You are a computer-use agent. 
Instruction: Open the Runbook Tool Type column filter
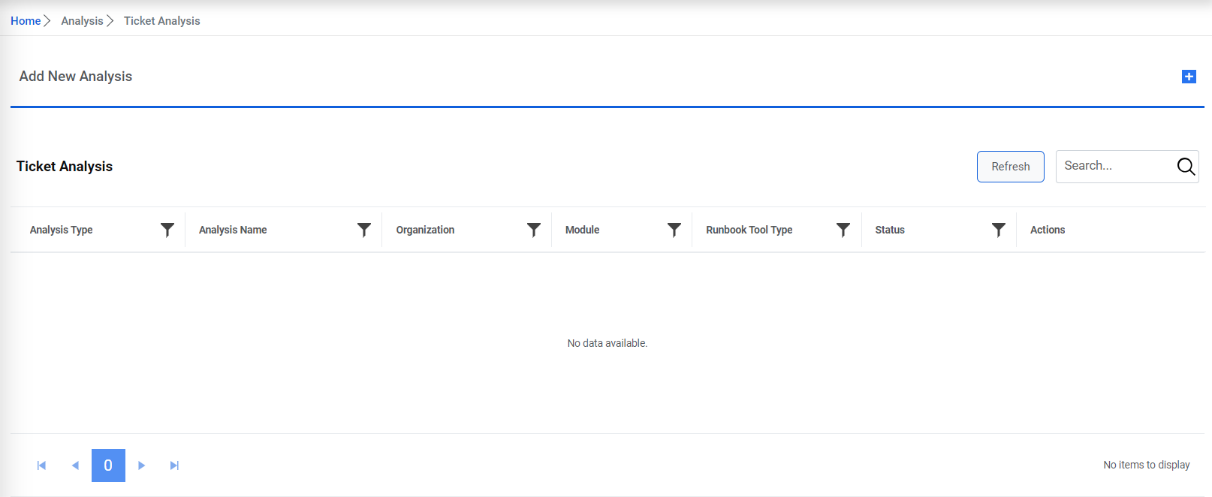tap(843, 230)
